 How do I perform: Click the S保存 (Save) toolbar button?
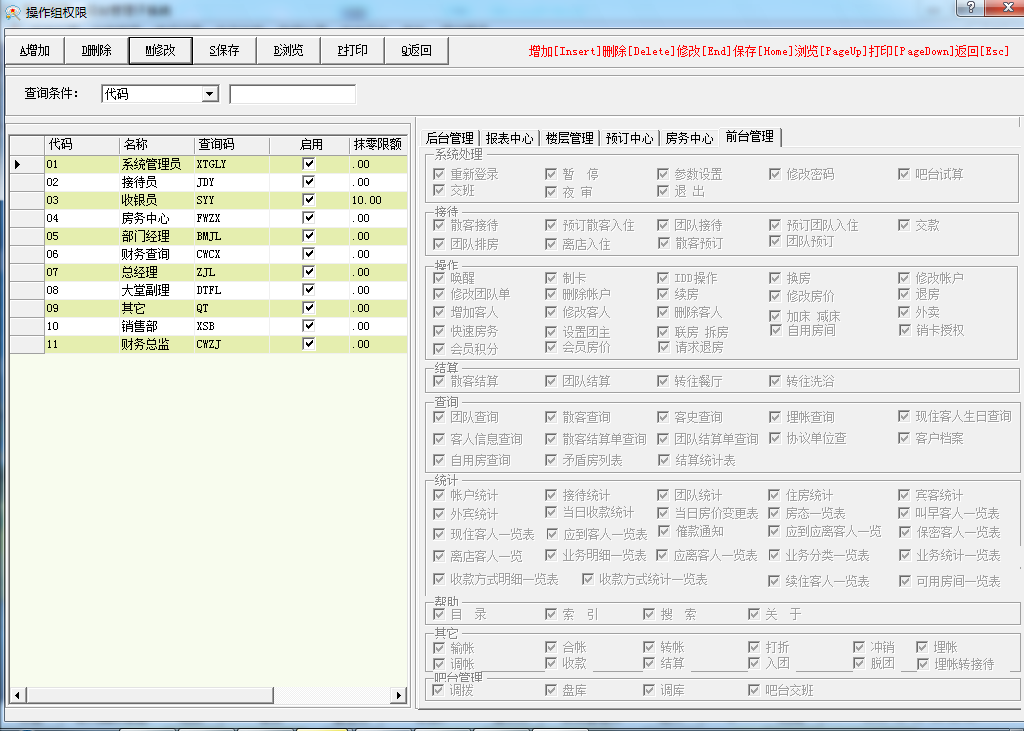pos(224,51)
